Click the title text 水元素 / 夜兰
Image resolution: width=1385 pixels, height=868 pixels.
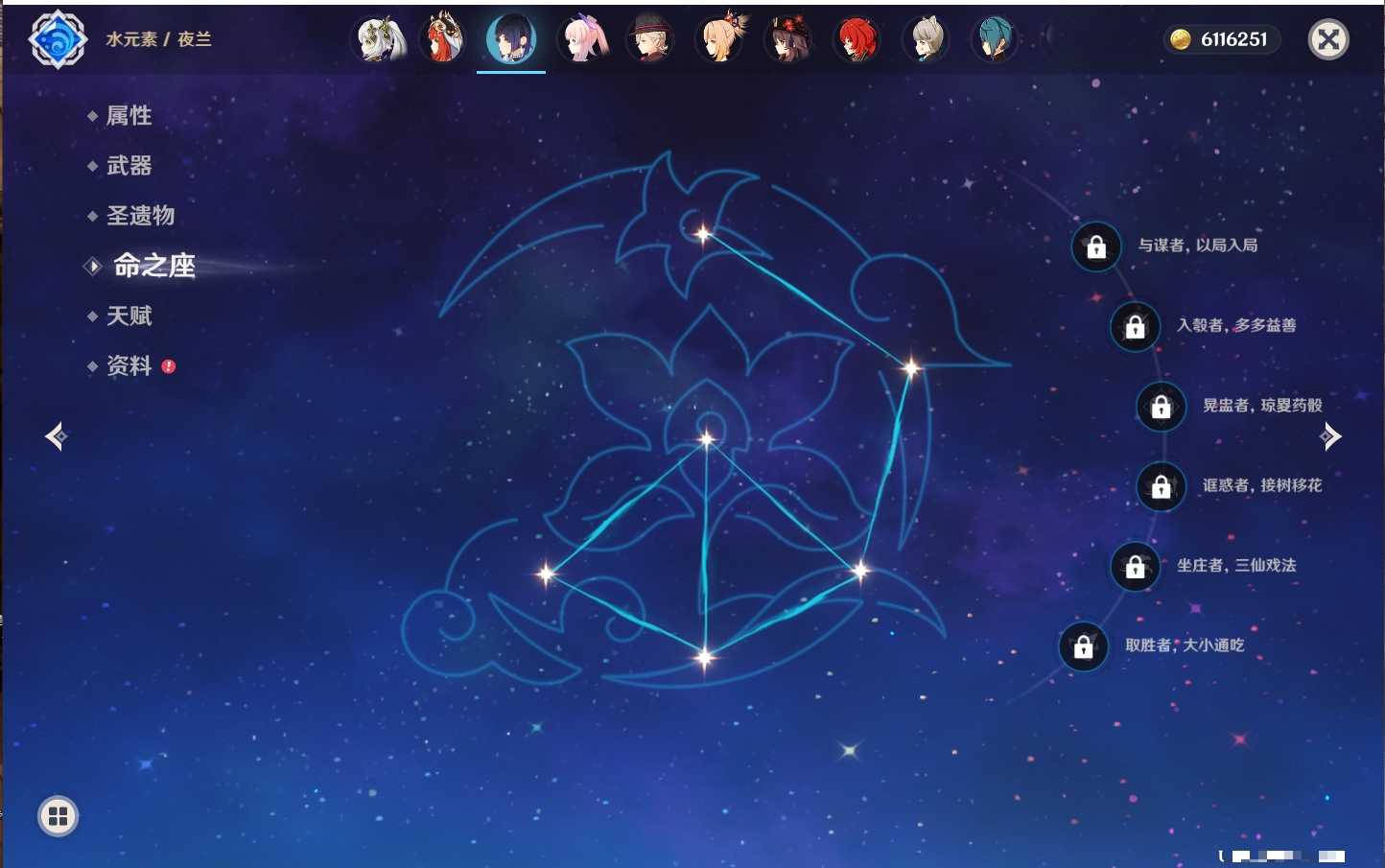158,39
